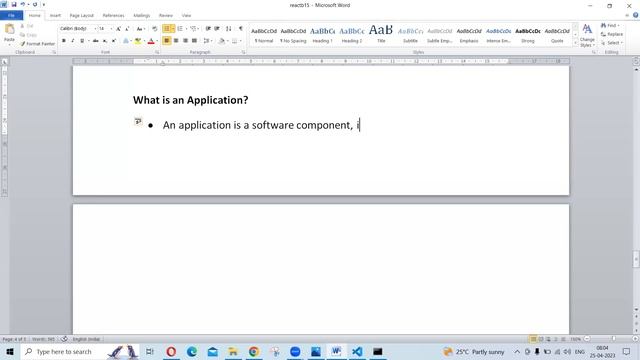Click the Change Styles button

coord(587,36)
